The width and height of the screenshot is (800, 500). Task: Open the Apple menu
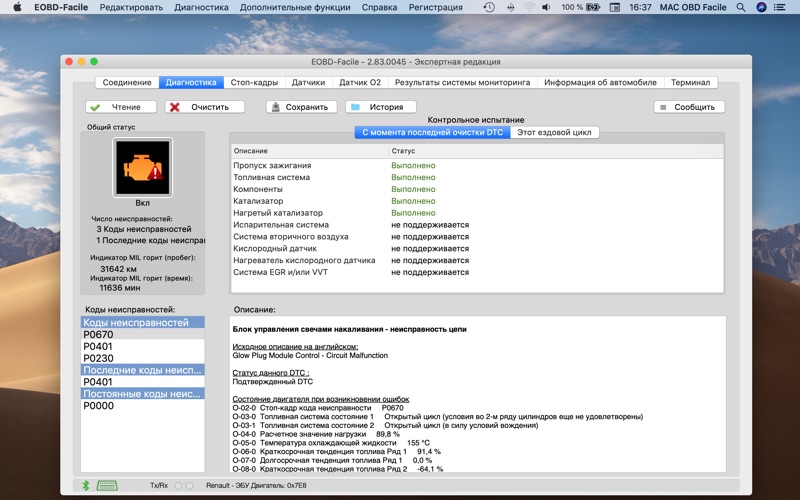(17, 7)
